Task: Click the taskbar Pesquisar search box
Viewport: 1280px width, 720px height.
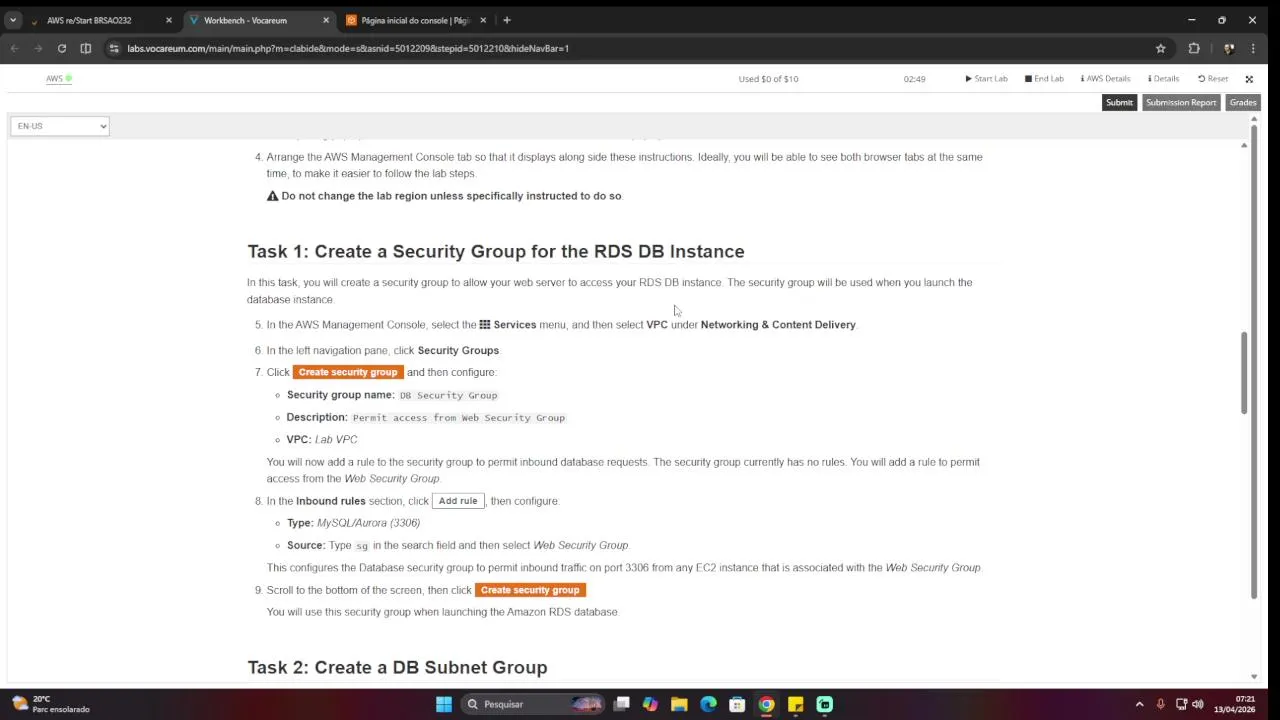Action: tap(534, 704)
